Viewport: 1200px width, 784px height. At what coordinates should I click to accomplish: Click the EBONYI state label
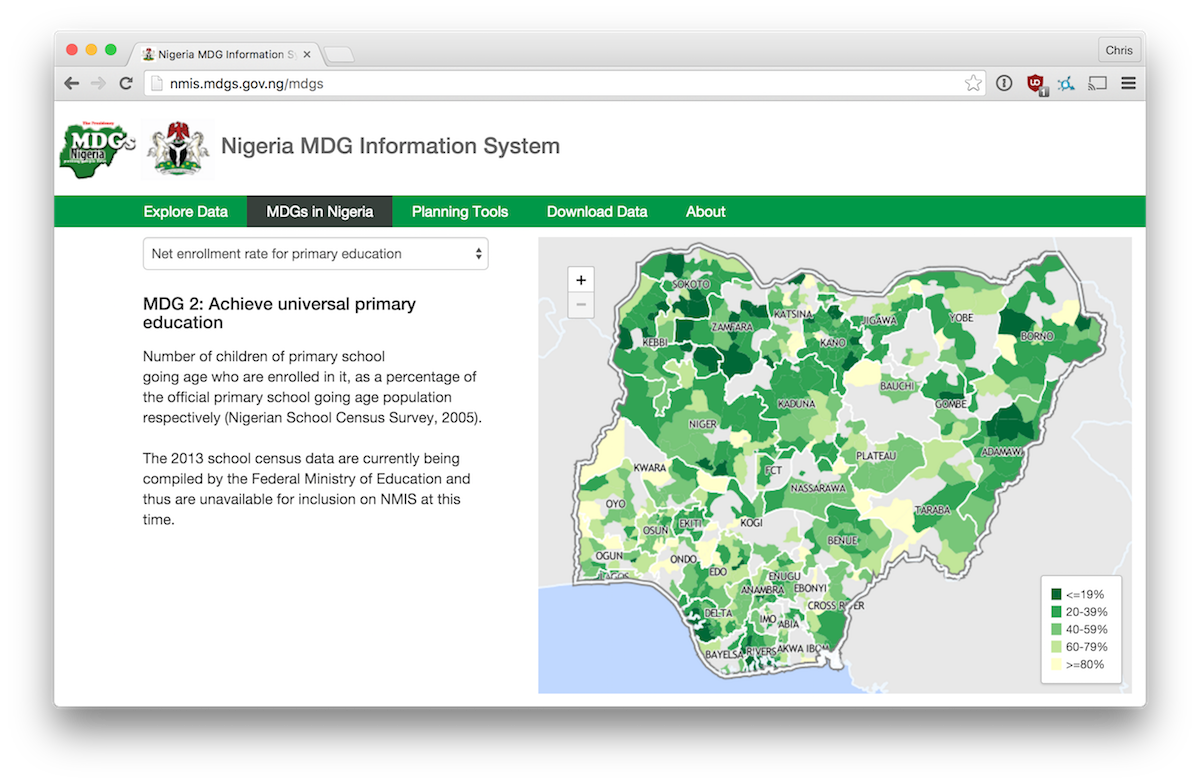810,589
